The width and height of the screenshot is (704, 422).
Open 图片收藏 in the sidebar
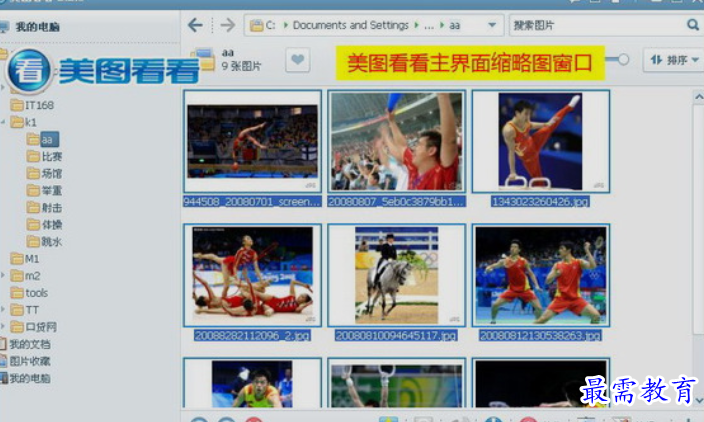25,361
